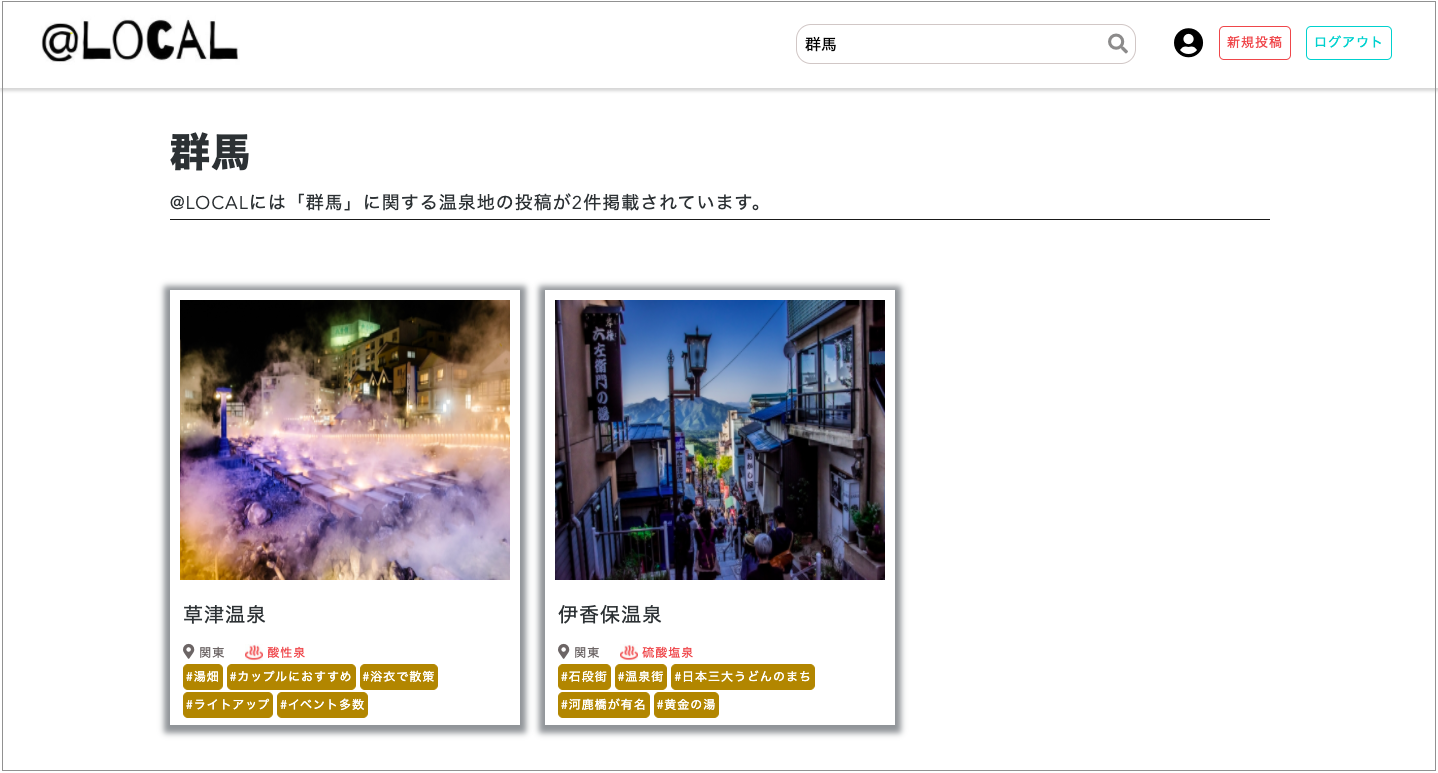Click the ログアウト button
The width and height of the screenshot is (1438, 773).
coord(1348,42)
